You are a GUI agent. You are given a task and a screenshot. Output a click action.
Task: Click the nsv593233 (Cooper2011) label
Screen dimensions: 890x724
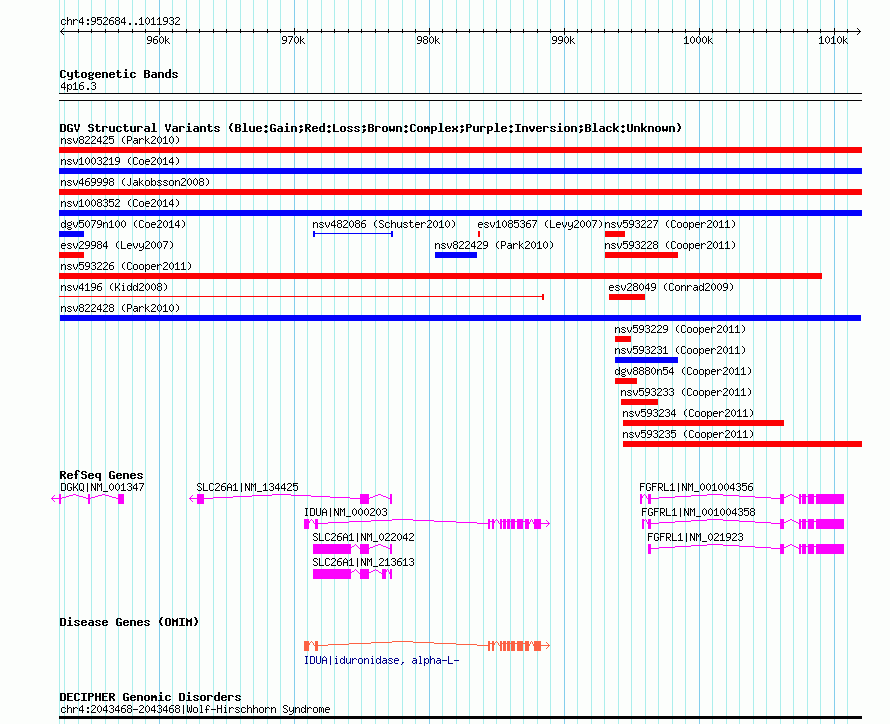coord(686,392)
